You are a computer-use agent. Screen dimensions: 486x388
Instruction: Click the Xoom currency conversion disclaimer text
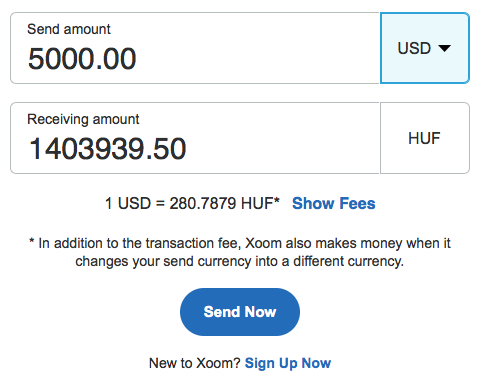click(x=240, y=252)
